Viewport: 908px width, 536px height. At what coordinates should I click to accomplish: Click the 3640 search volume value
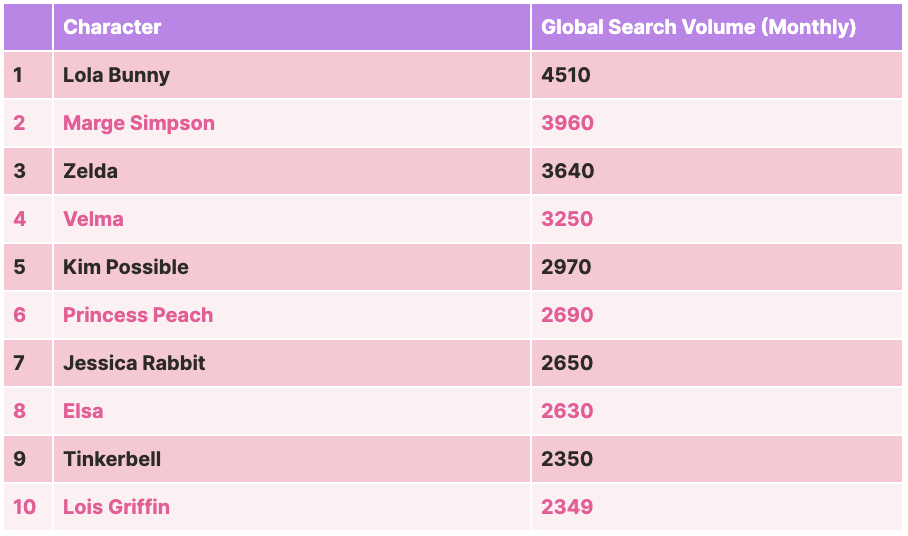pos(568,171)
